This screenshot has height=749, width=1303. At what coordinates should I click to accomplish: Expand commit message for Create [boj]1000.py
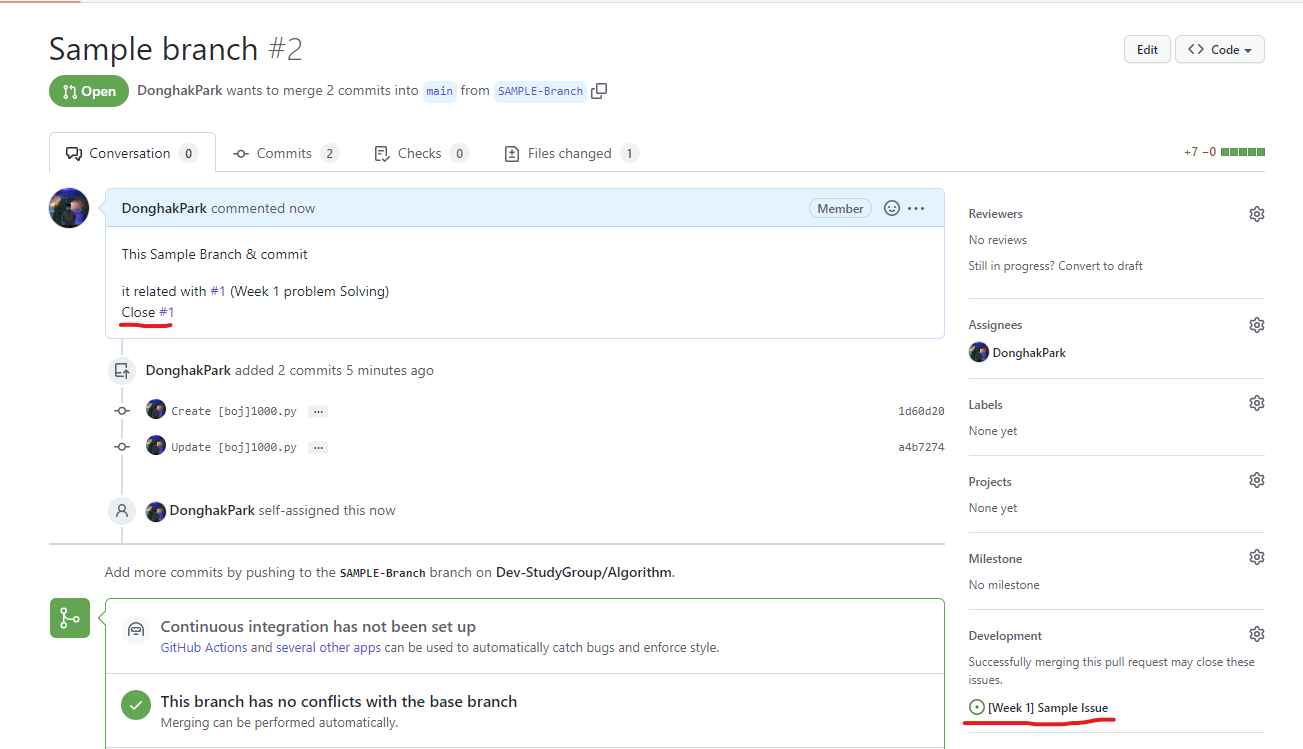pos(318,411)
